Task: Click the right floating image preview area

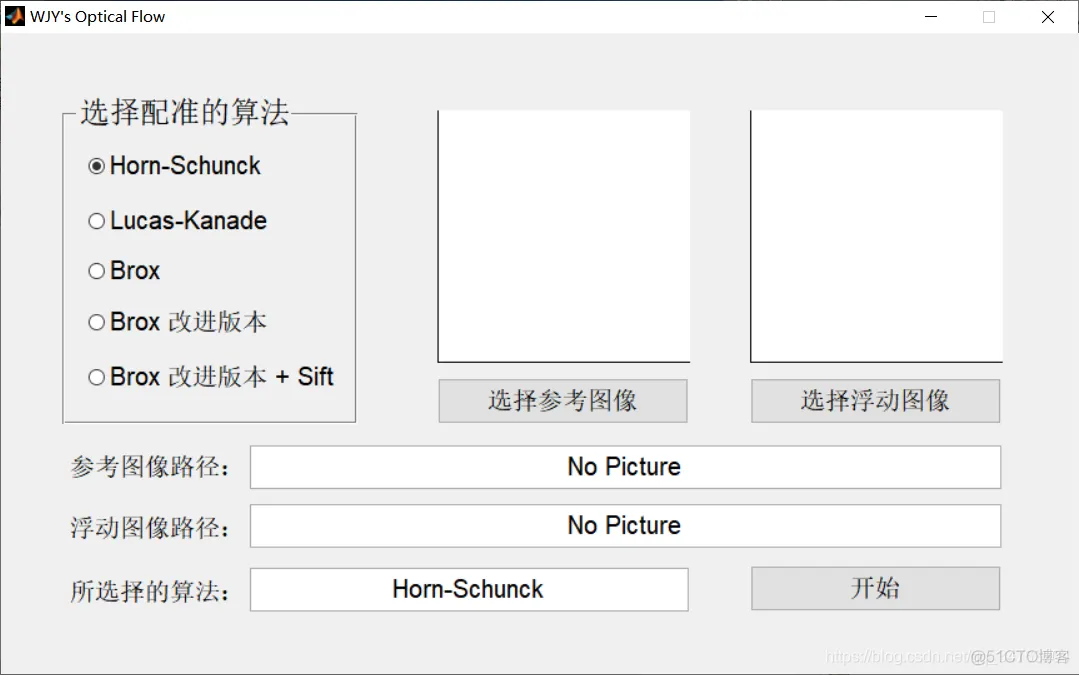Action: click(876, 235)
